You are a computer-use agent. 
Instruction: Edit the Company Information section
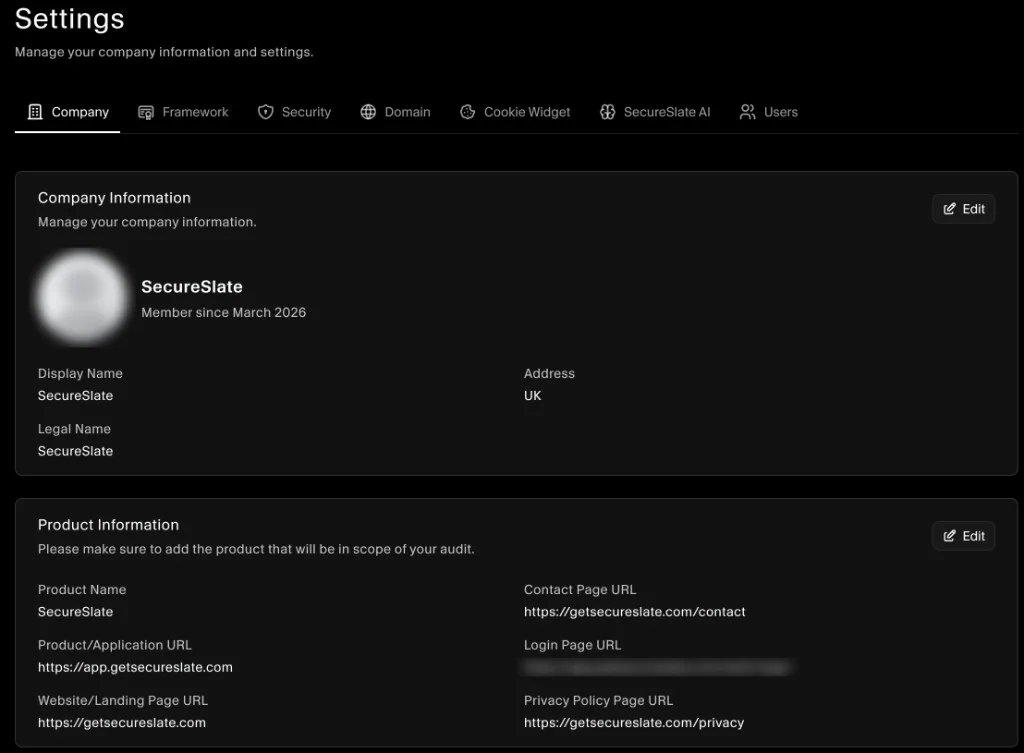[x=964, y=209]
